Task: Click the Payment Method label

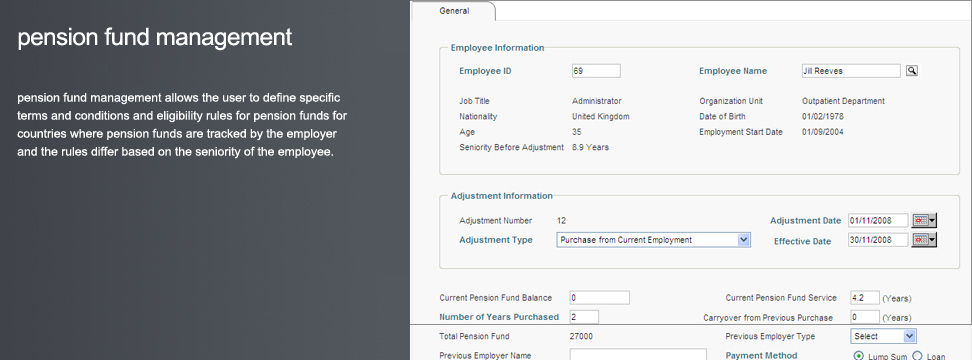Action: click(761, 356)
